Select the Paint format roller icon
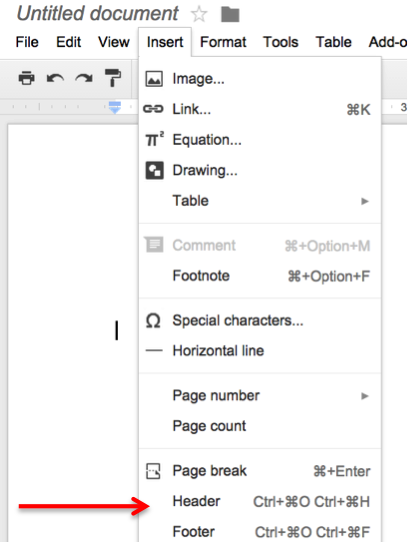The width and height of the screenshot is (408, 543). [113, 78]
